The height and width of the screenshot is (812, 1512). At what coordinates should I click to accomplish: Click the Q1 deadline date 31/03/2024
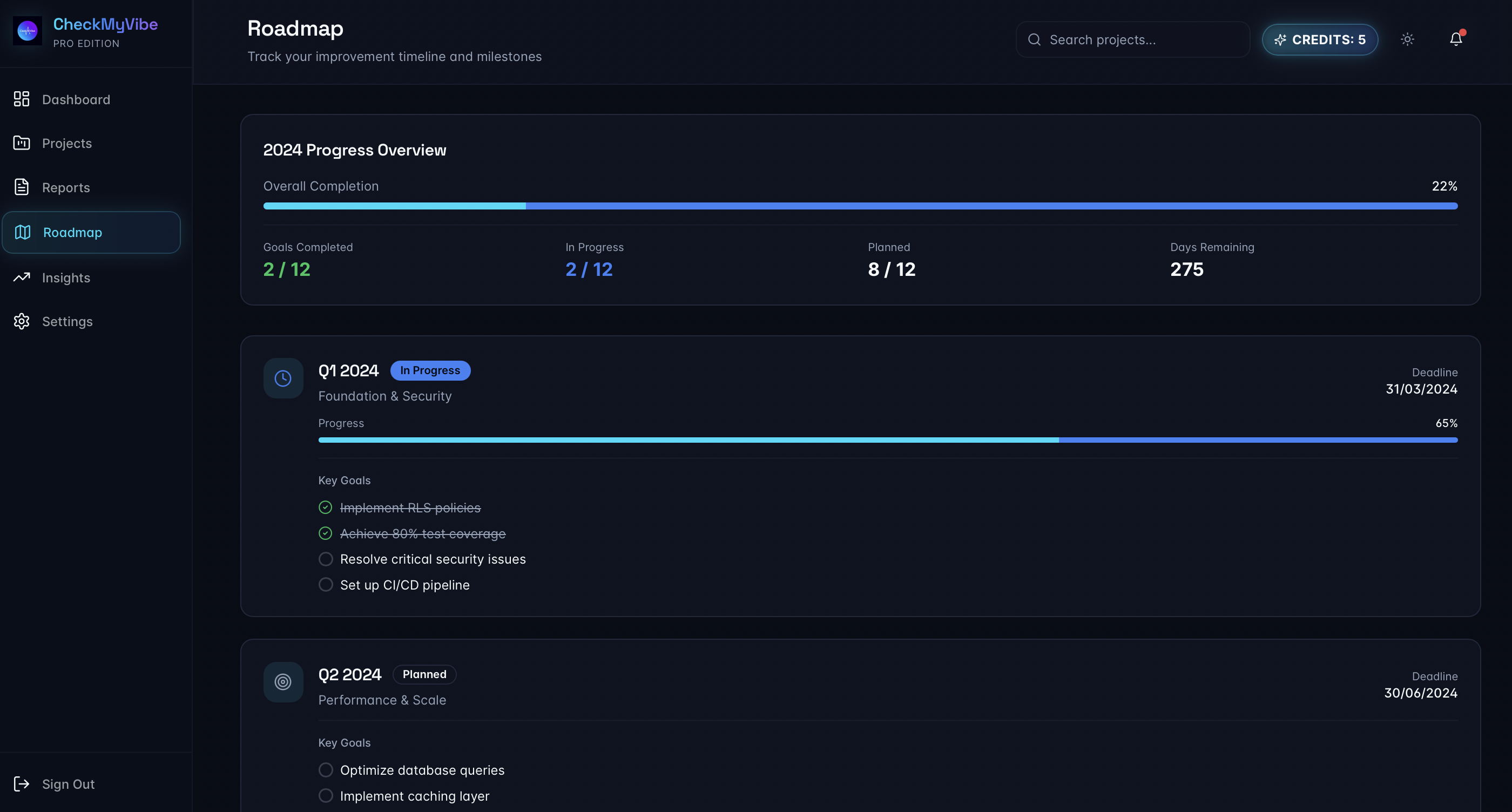[x=1422, y=389]
